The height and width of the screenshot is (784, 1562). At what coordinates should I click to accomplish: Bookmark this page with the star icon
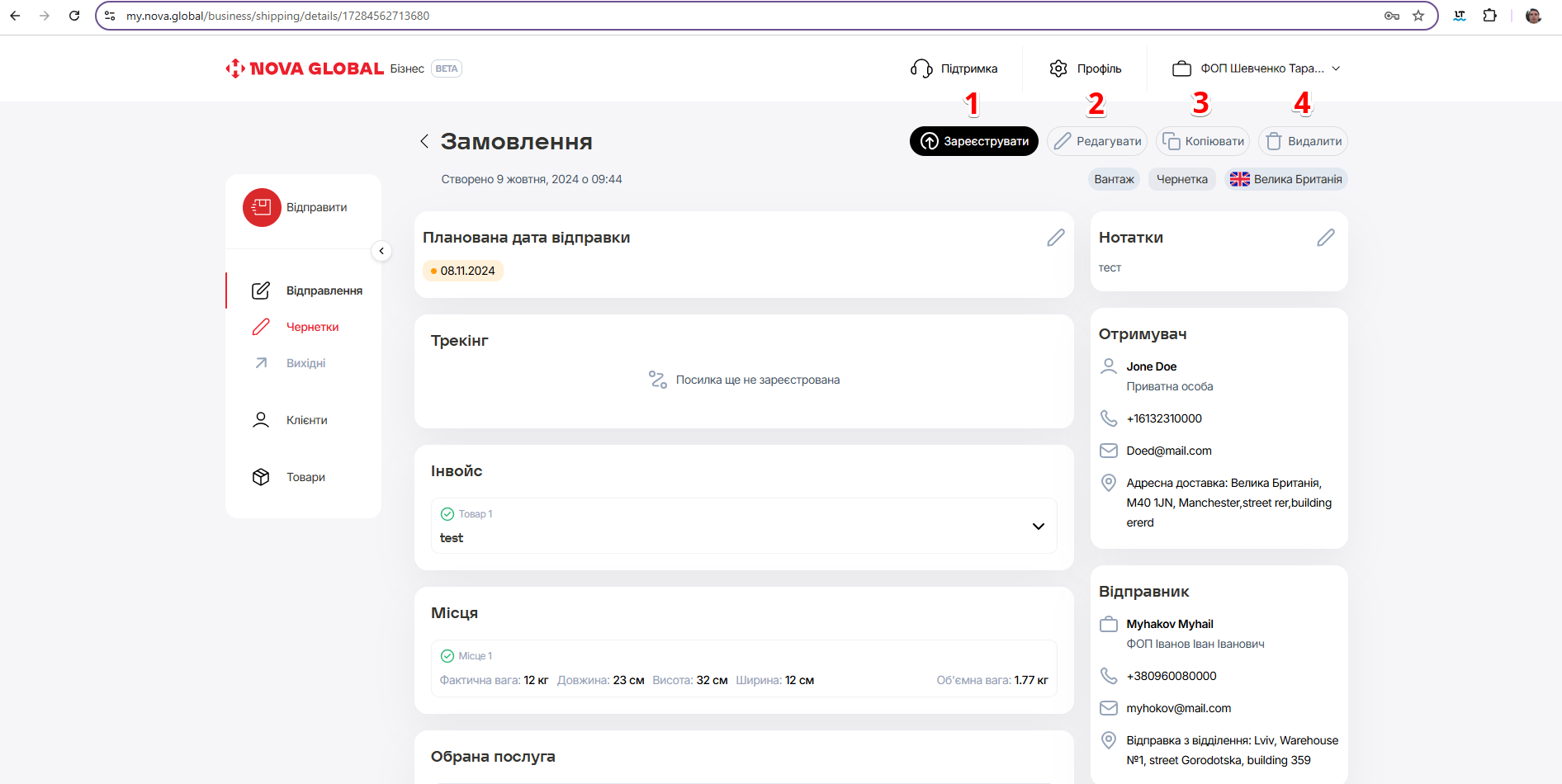(x=1418, y=16)
